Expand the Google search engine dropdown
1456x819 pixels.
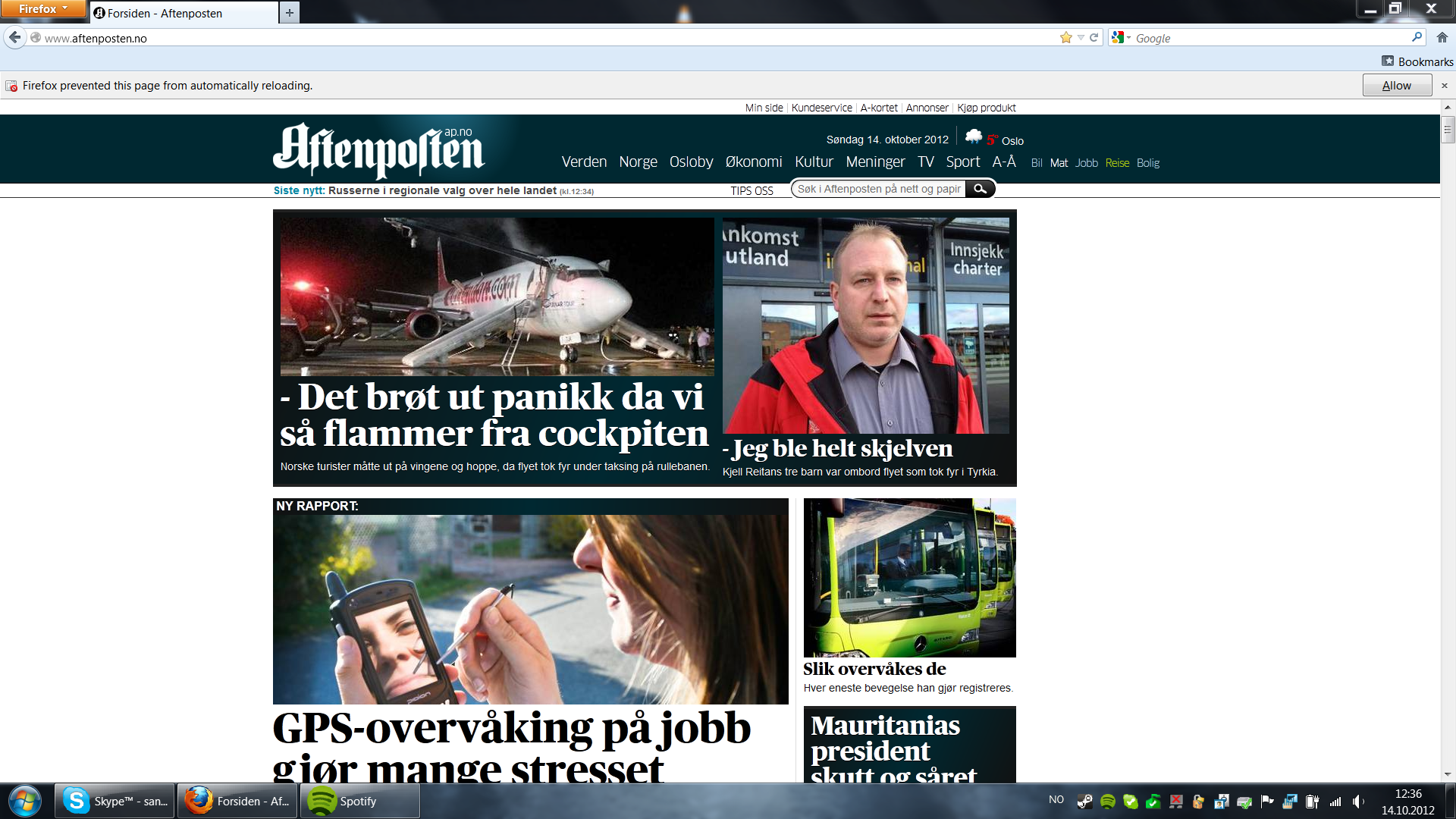tap(1121, 37)
